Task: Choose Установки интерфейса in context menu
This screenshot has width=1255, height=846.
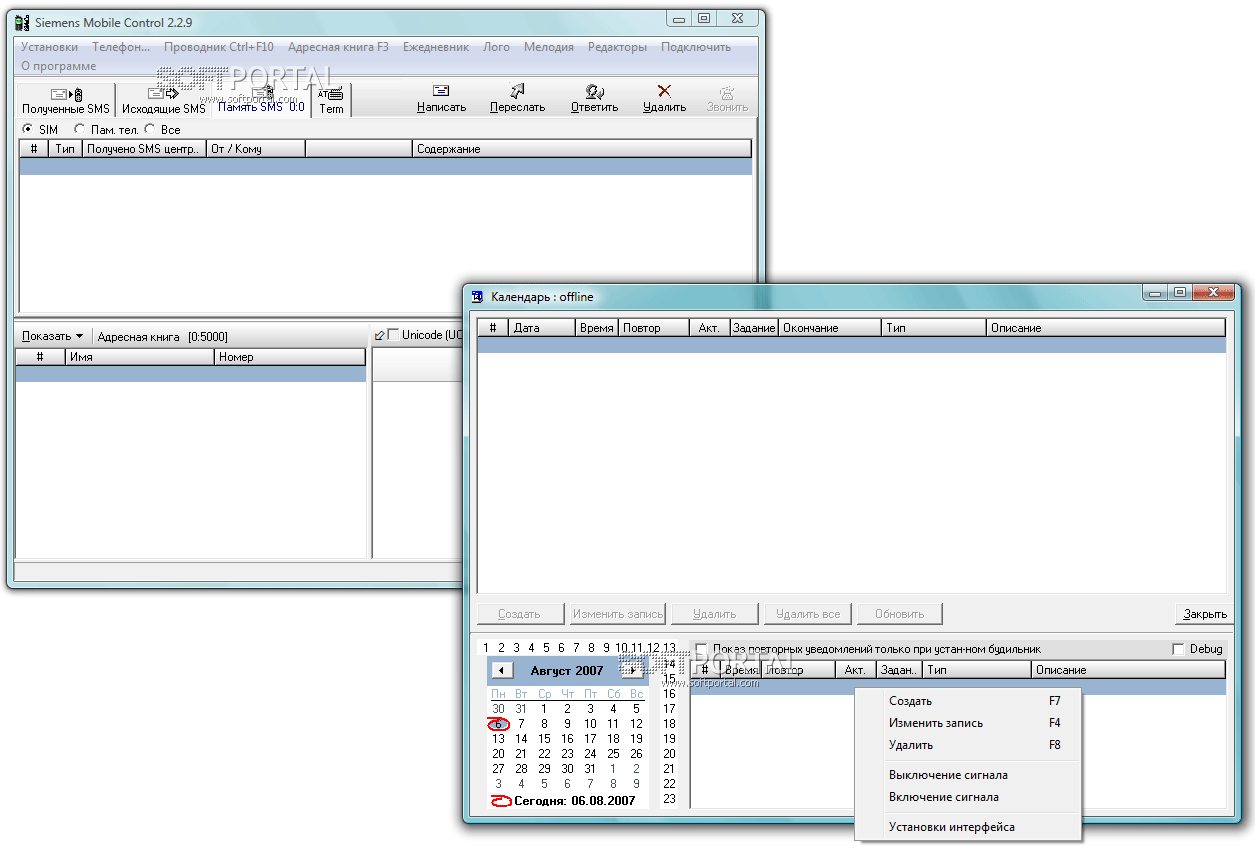Action: click(969, 827)
